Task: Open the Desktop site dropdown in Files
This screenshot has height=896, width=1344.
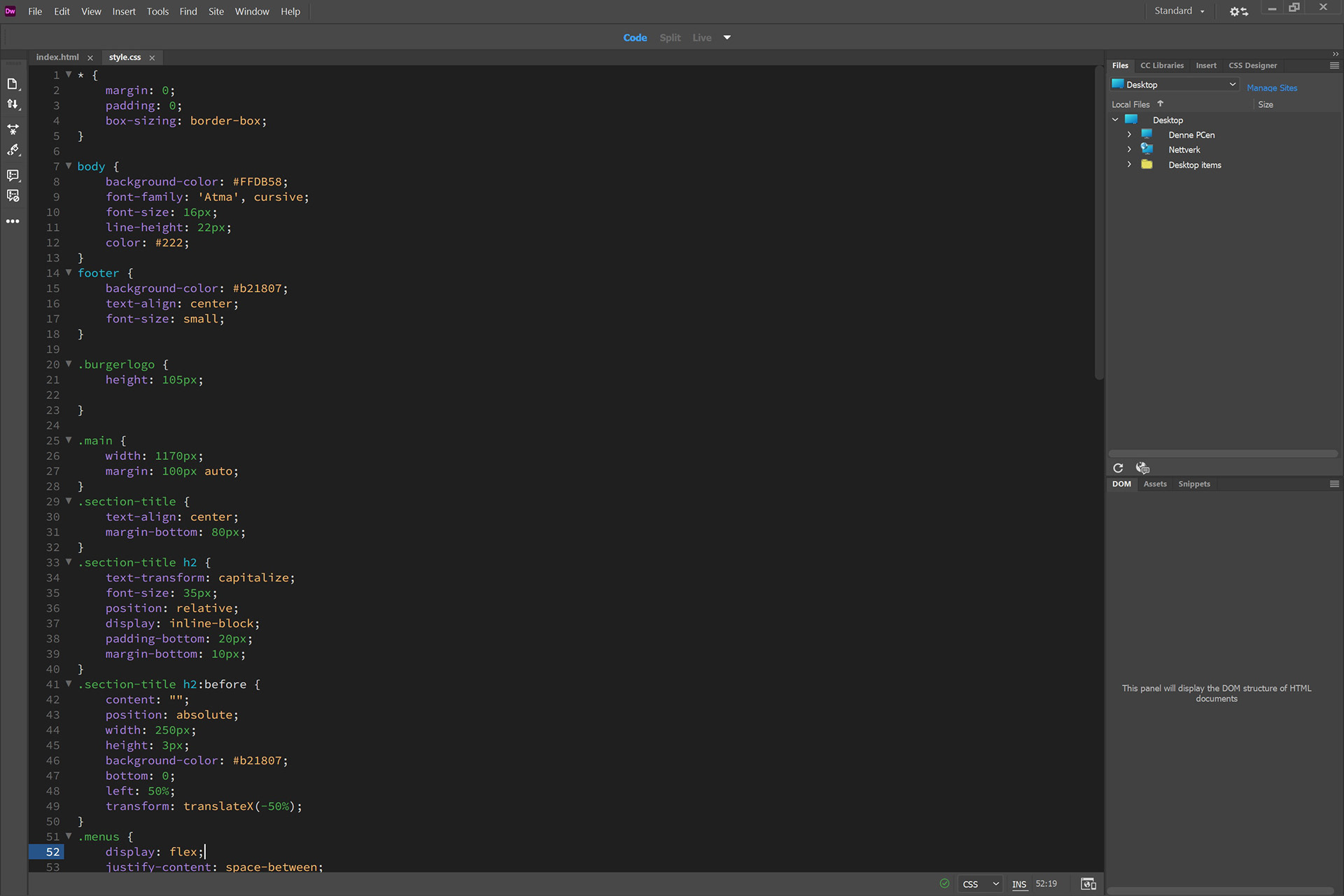Action: pos(1175,85)
